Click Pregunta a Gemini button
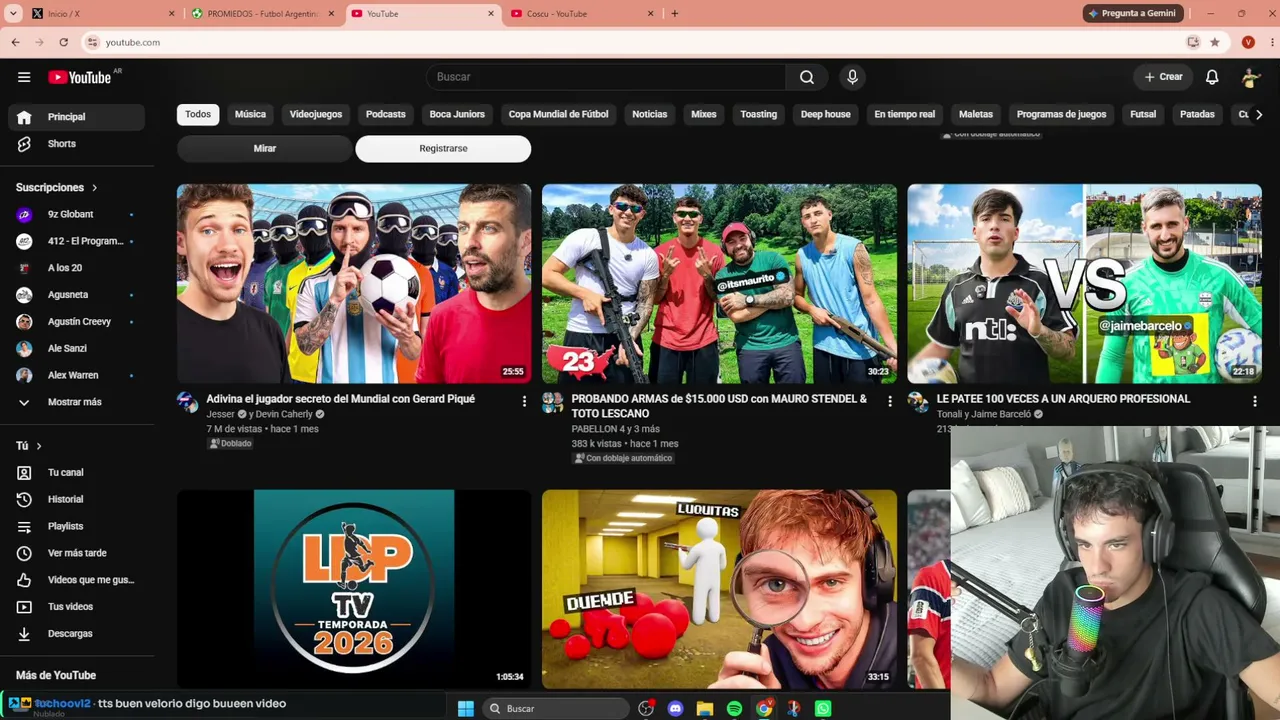 coord(1133,14)
